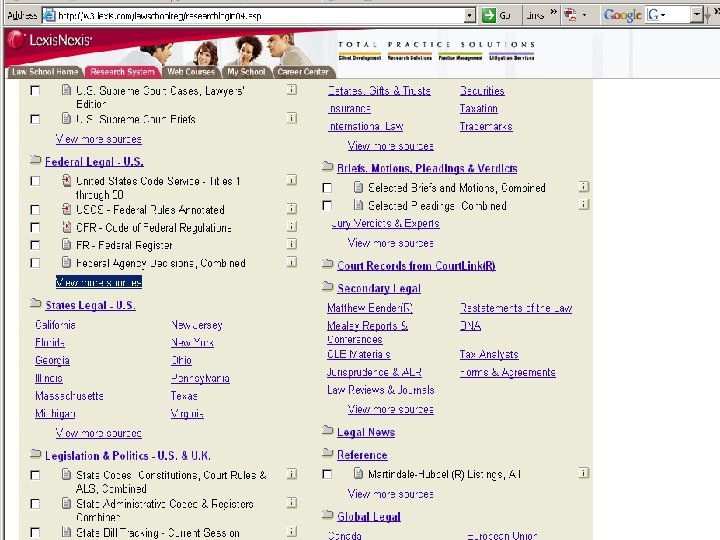This screenshot has height=540, width=720.
Task: Open Matthew Bender link
Action: (370, 308)
